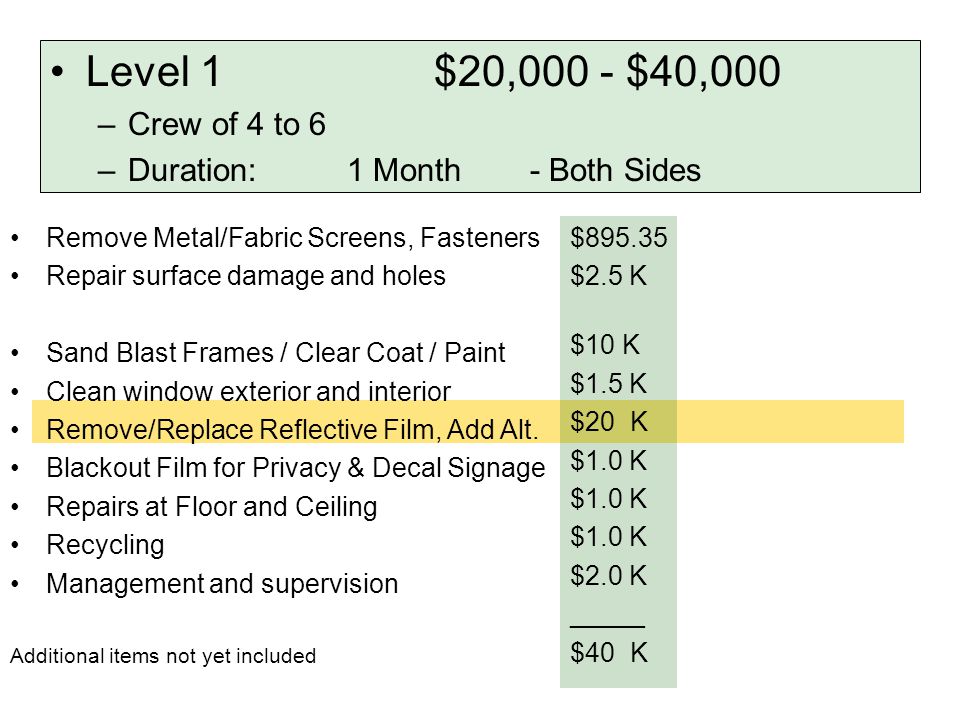Select the Recycling bullet item
Viewport: 960px width, 720px height.
[105, 546]
